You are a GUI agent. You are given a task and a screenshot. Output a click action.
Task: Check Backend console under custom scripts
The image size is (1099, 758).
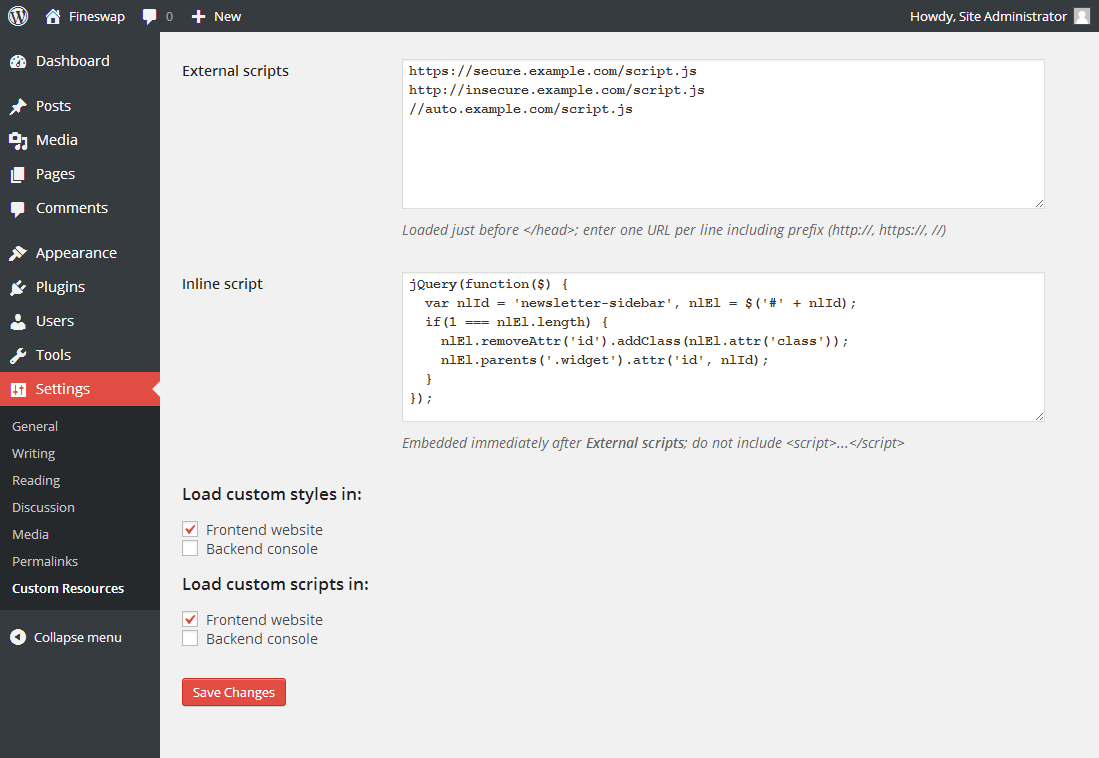tap(190, 638)
